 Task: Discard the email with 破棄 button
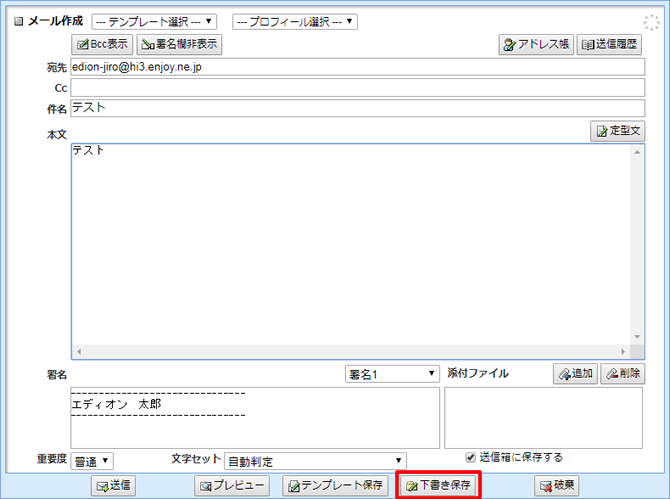coord(557,485)
